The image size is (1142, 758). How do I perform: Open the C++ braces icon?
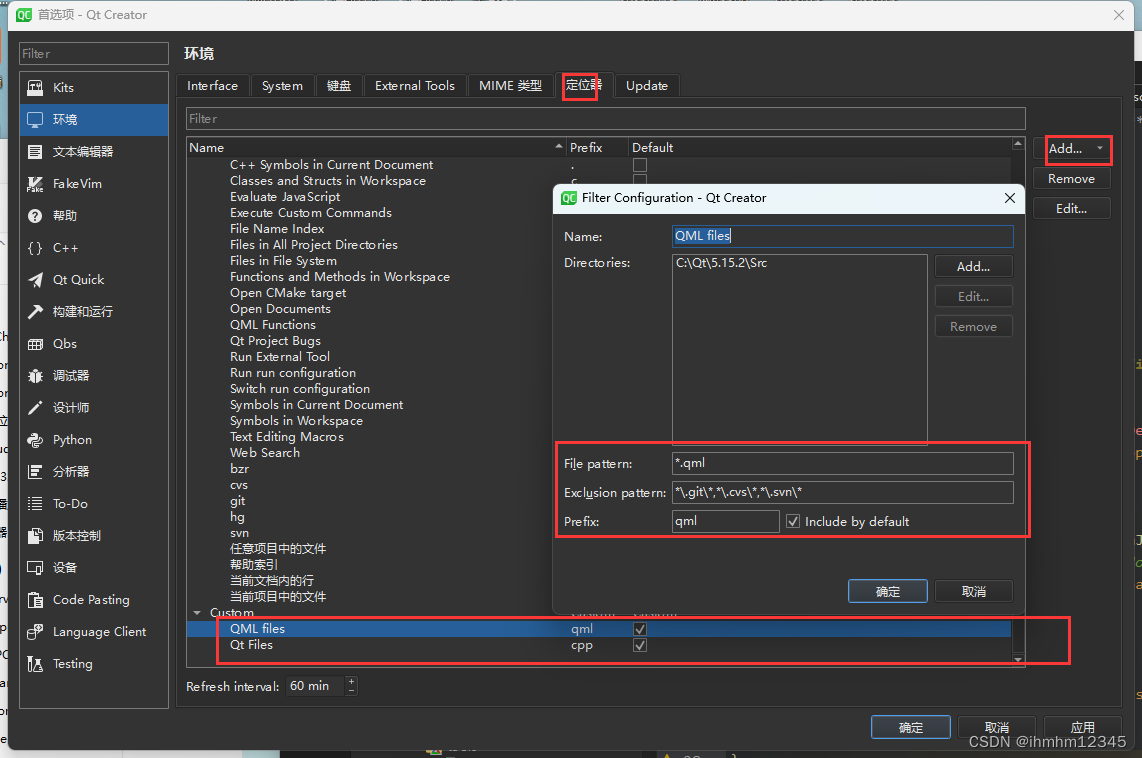(x=35, y=248)
